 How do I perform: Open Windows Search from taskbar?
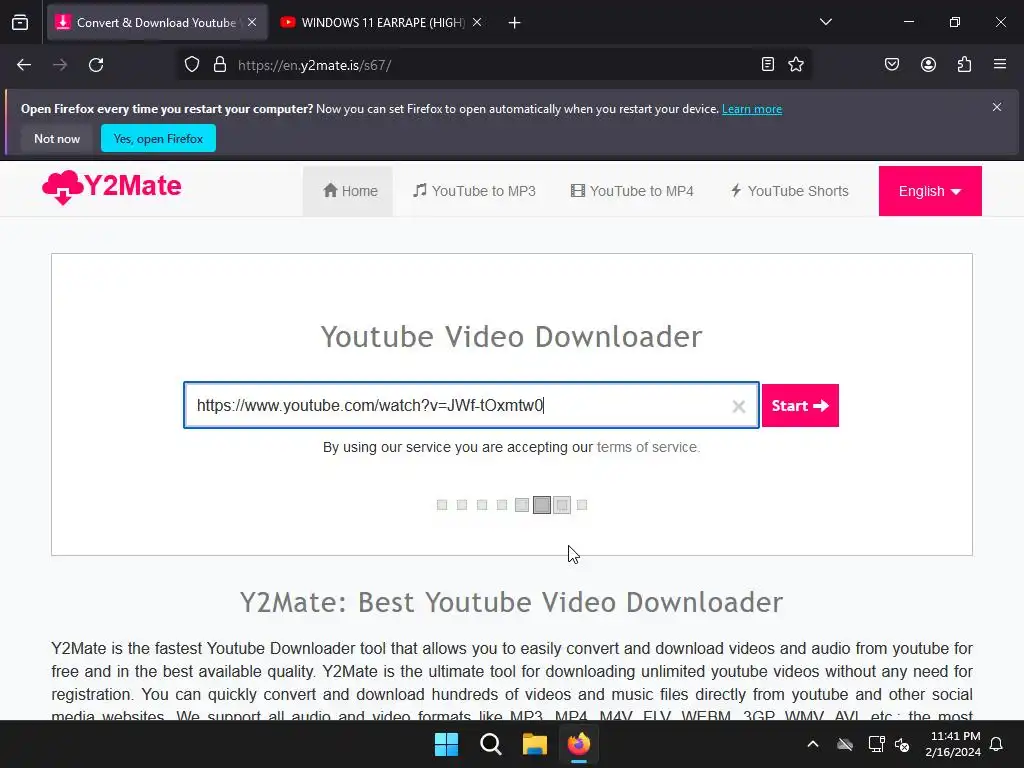(x=490, y=744)
